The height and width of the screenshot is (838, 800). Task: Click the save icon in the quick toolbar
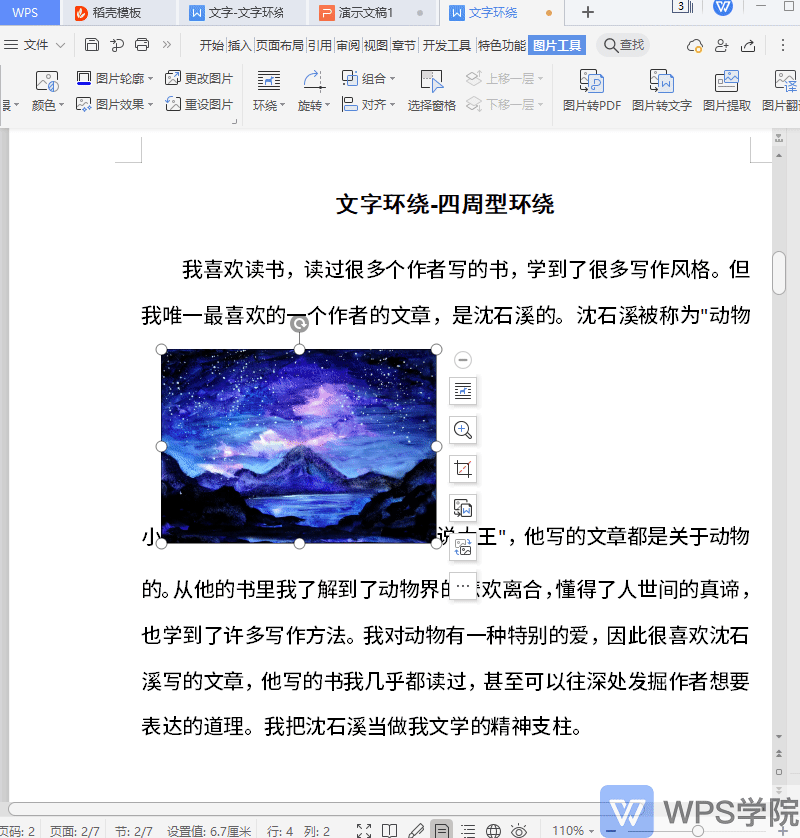[92, 45]
